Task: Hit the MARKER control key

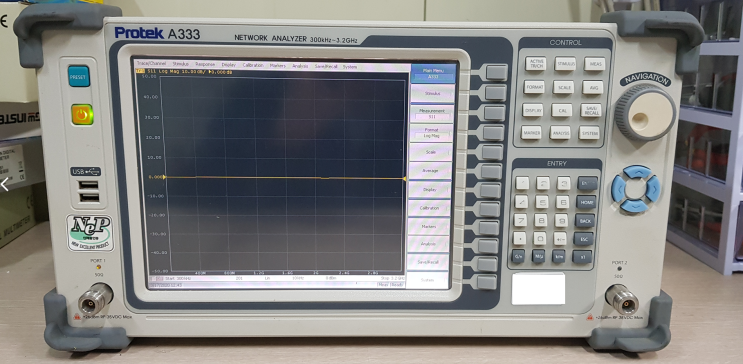Action: click(x=531, y=132)
